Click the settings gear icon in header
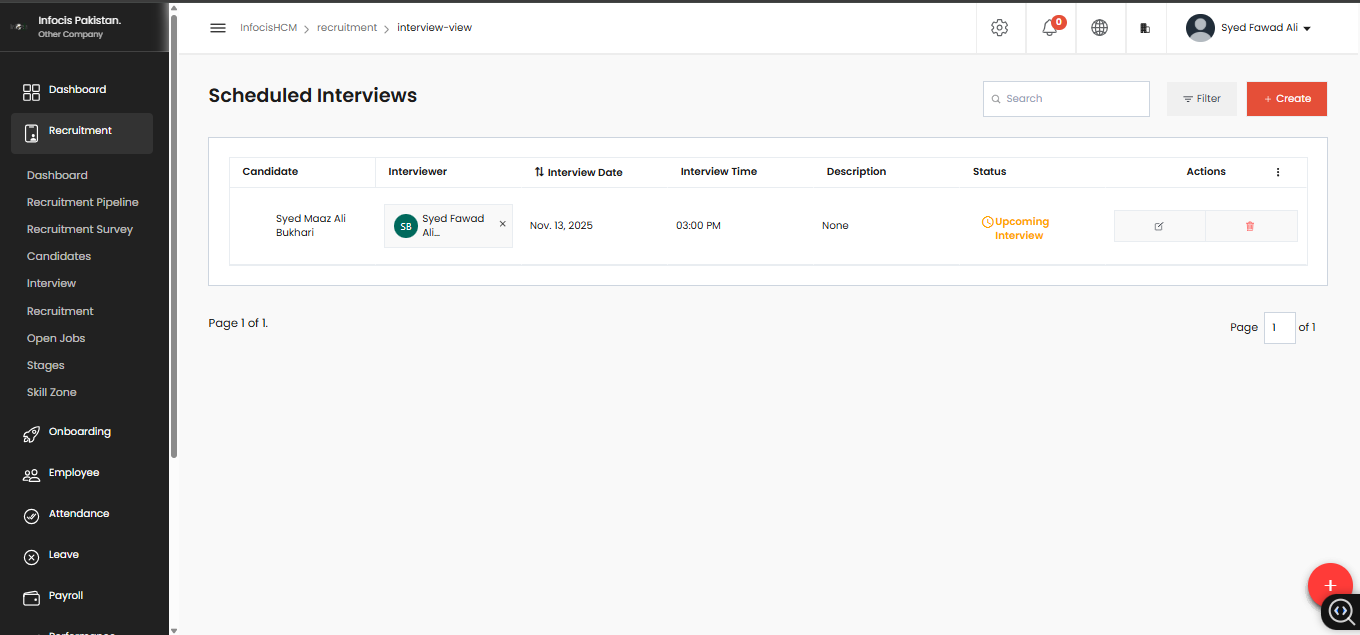Screen dimensions: 1360x635 (x=999, y=28)
